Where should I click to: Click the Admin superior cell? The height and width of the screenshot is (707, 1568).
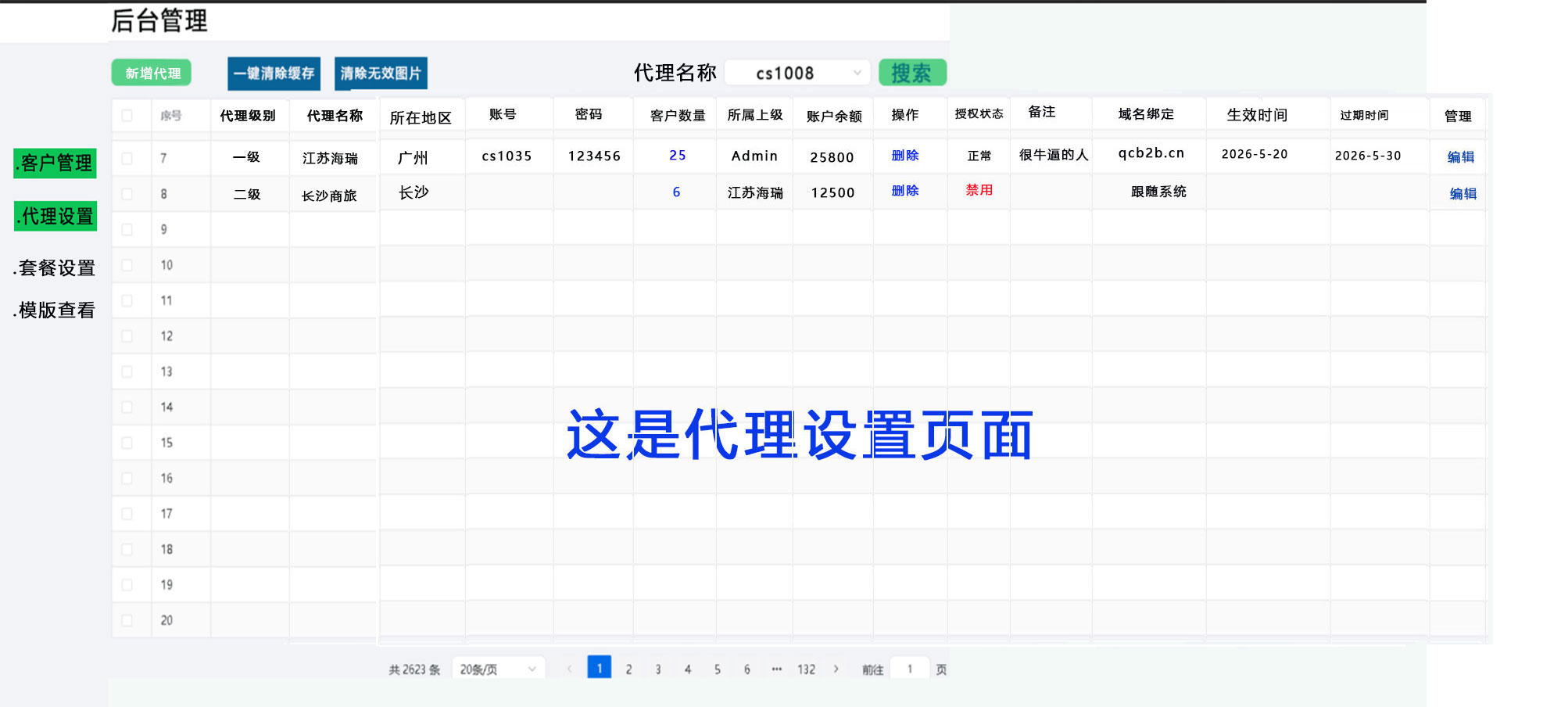point(754,156)
